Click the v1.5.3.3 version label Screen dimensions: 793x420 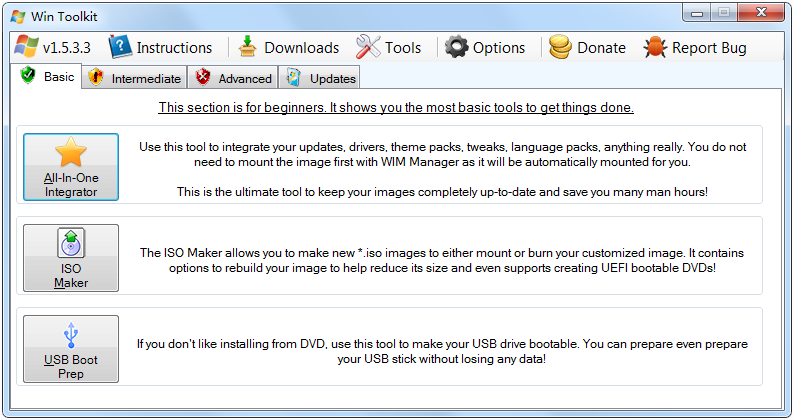coord(67,48)
